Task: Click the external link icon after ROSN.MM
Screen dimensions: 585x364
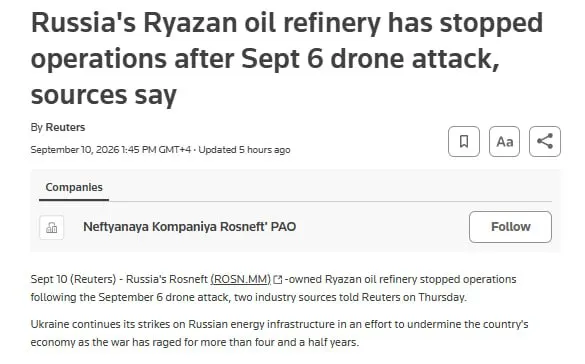Action: pyautogui.click(x=278, y=279)
